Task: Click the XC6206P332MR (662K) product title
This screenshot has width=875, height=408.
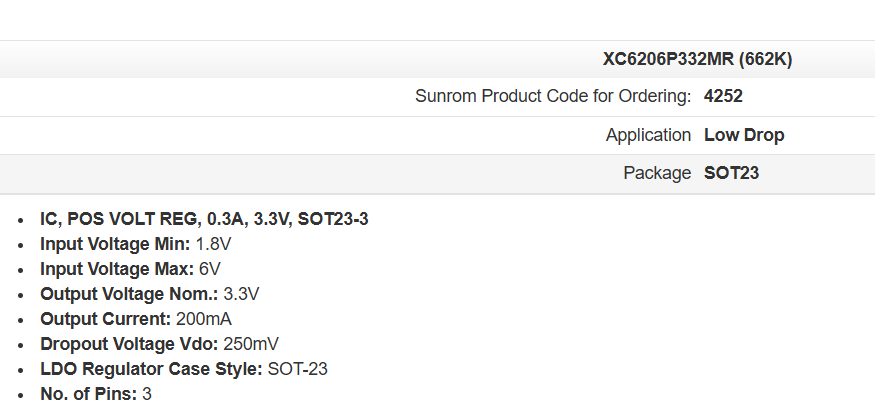Action: click(x=697, y=59)
